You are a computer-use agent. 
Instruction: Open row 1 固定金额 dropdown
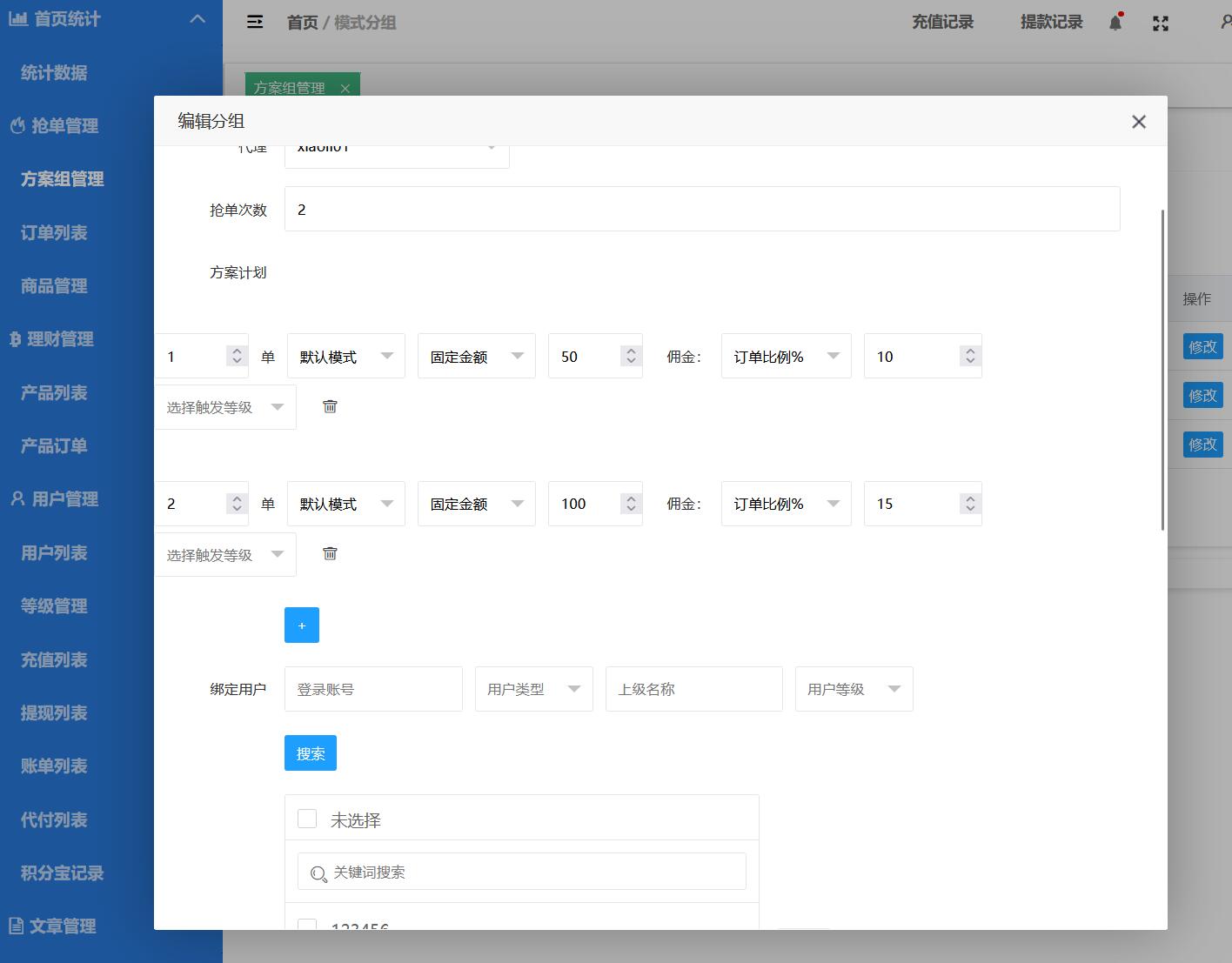[x=477, y=356]
